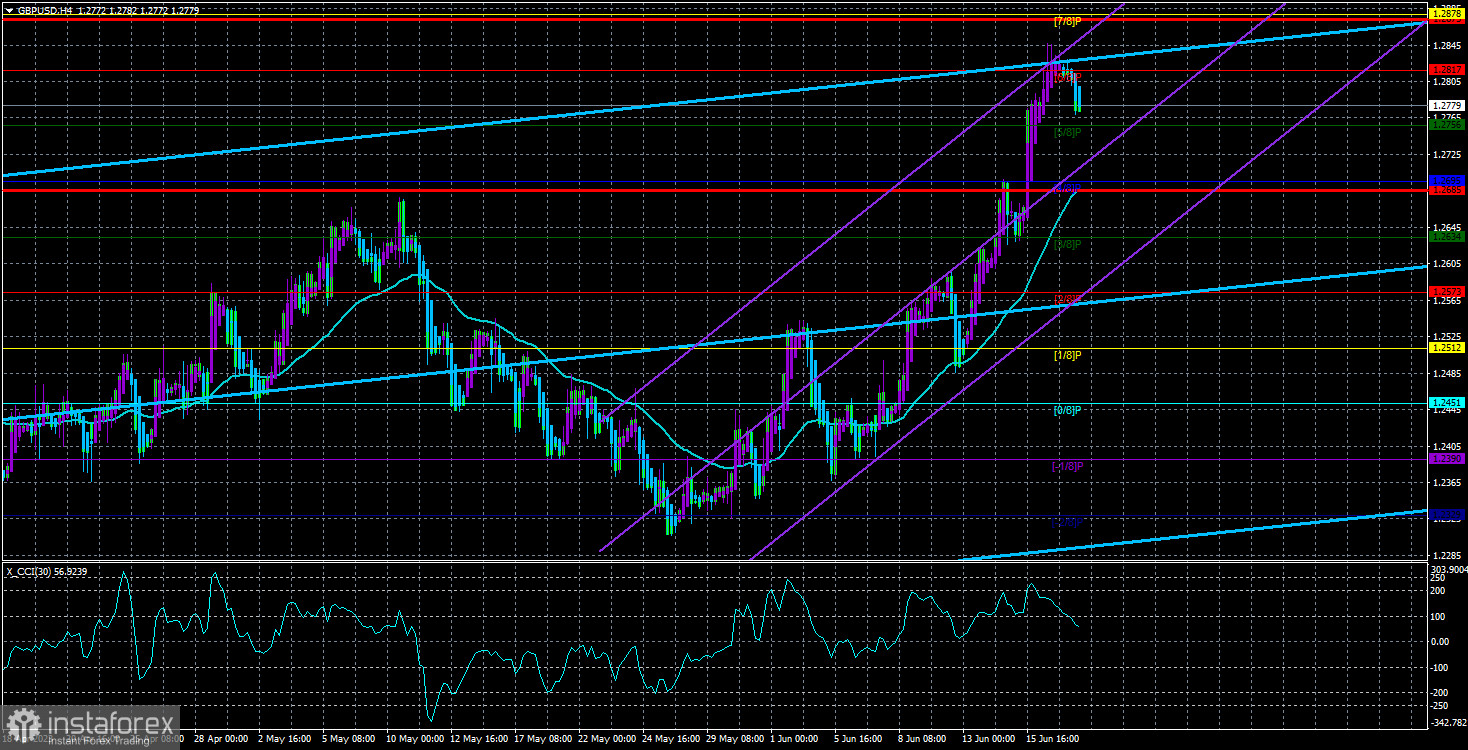
Task: Select the [2/8]P Murray level label
Action: [x=1068, y=299]
